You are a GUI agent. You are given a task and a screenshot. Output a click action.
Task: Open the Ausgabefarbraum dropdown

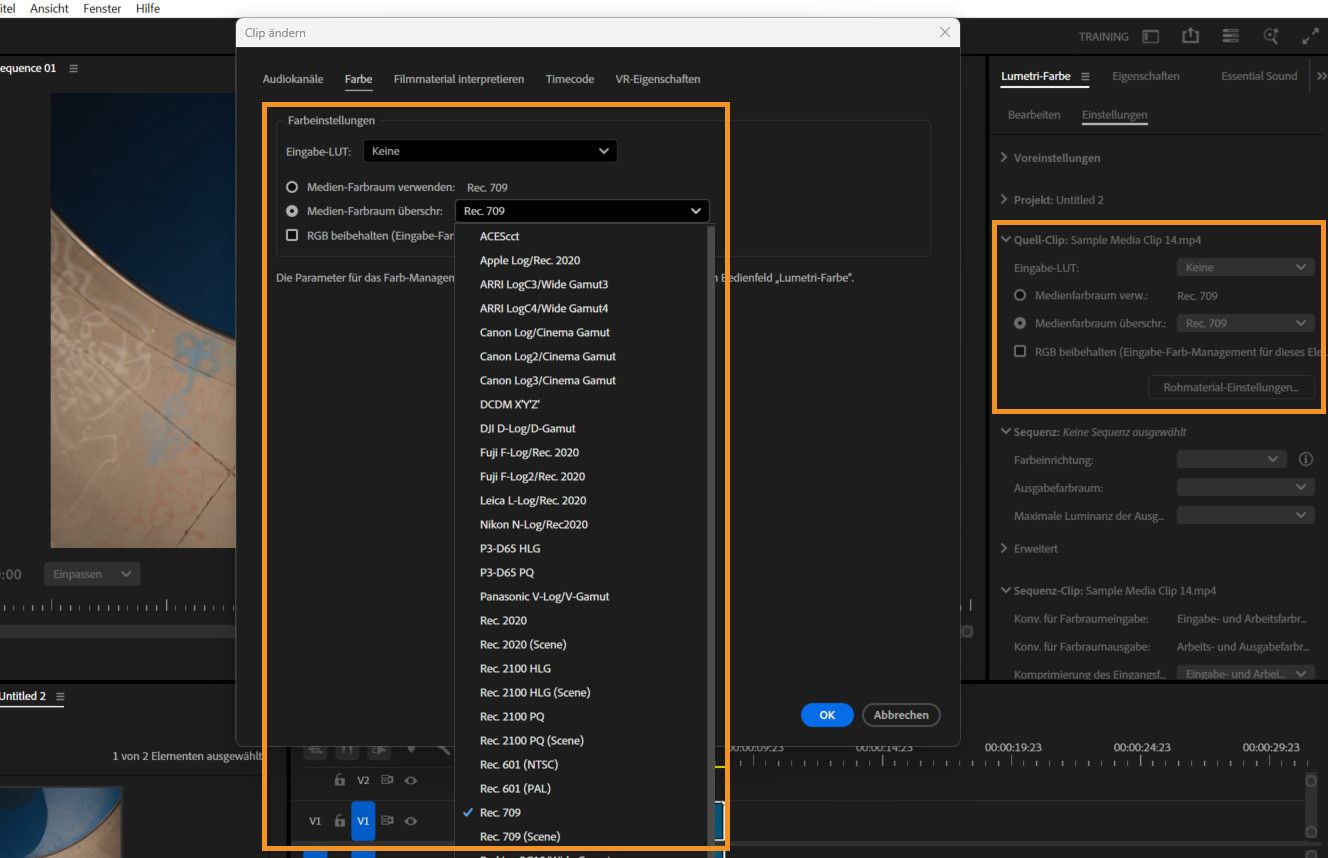(x=1244, y=485)
